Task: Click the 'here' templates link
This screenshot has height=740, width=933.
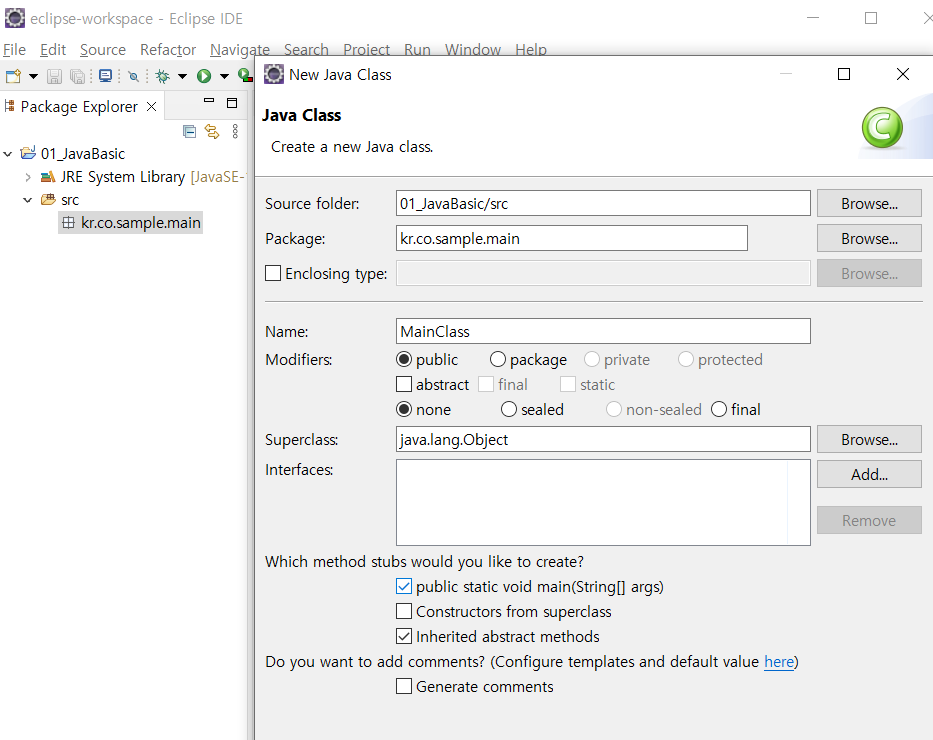Action: (779, 661)
